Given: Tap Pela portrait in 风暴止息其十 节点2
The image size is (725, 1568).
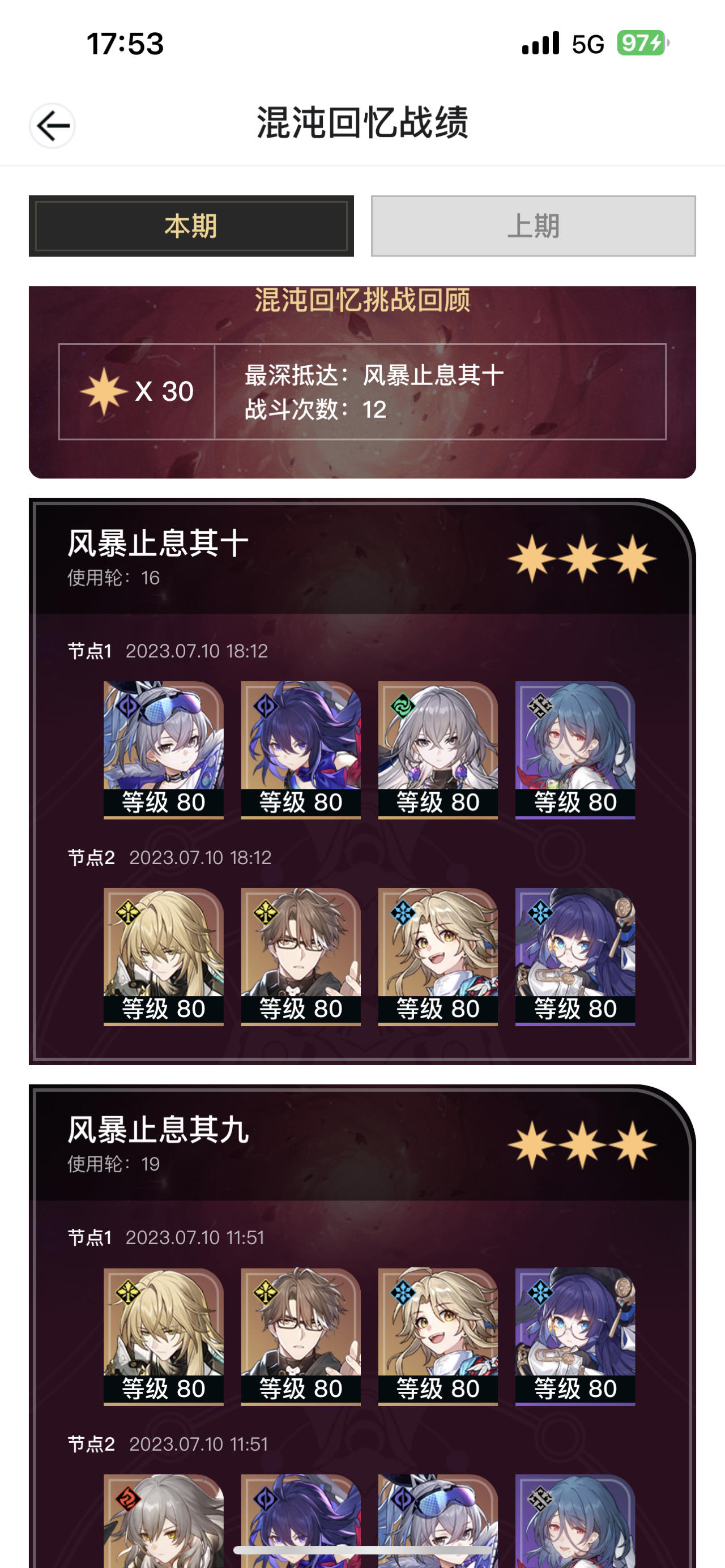Looking at the screenshot, I should click(x=575, y=956).
